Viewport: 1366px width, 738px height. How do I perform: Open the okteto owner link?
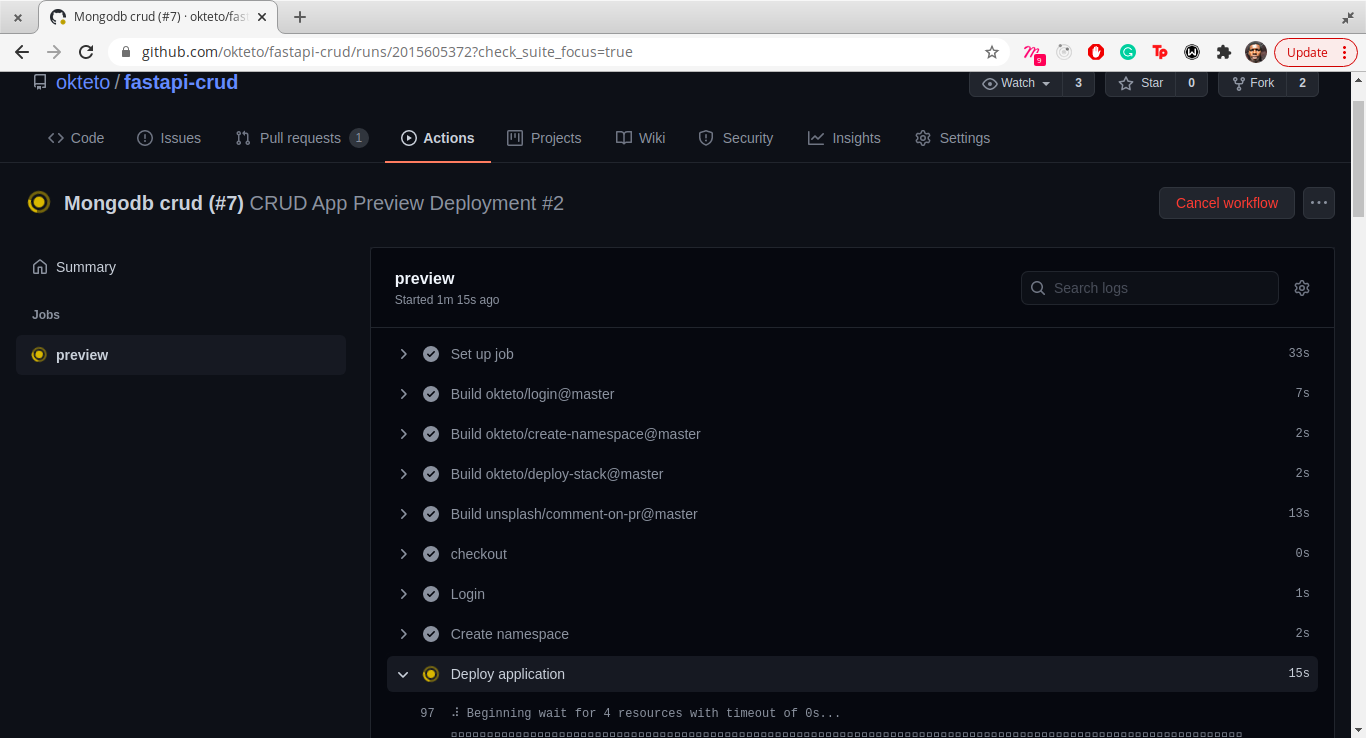pyautogui.click(x=83, y=82)
